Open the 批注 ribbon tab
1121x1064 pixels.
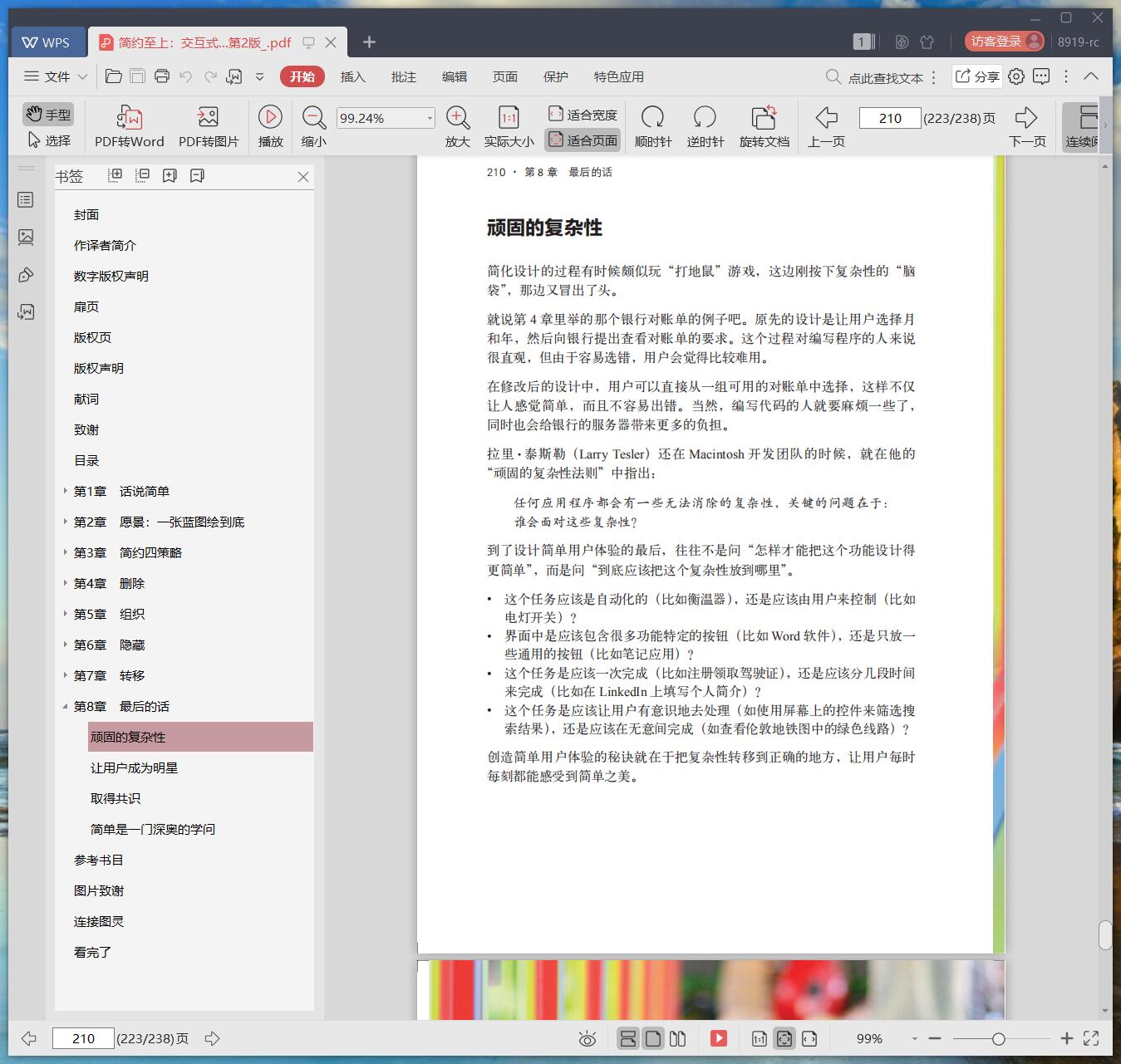(x=403, y=76)
